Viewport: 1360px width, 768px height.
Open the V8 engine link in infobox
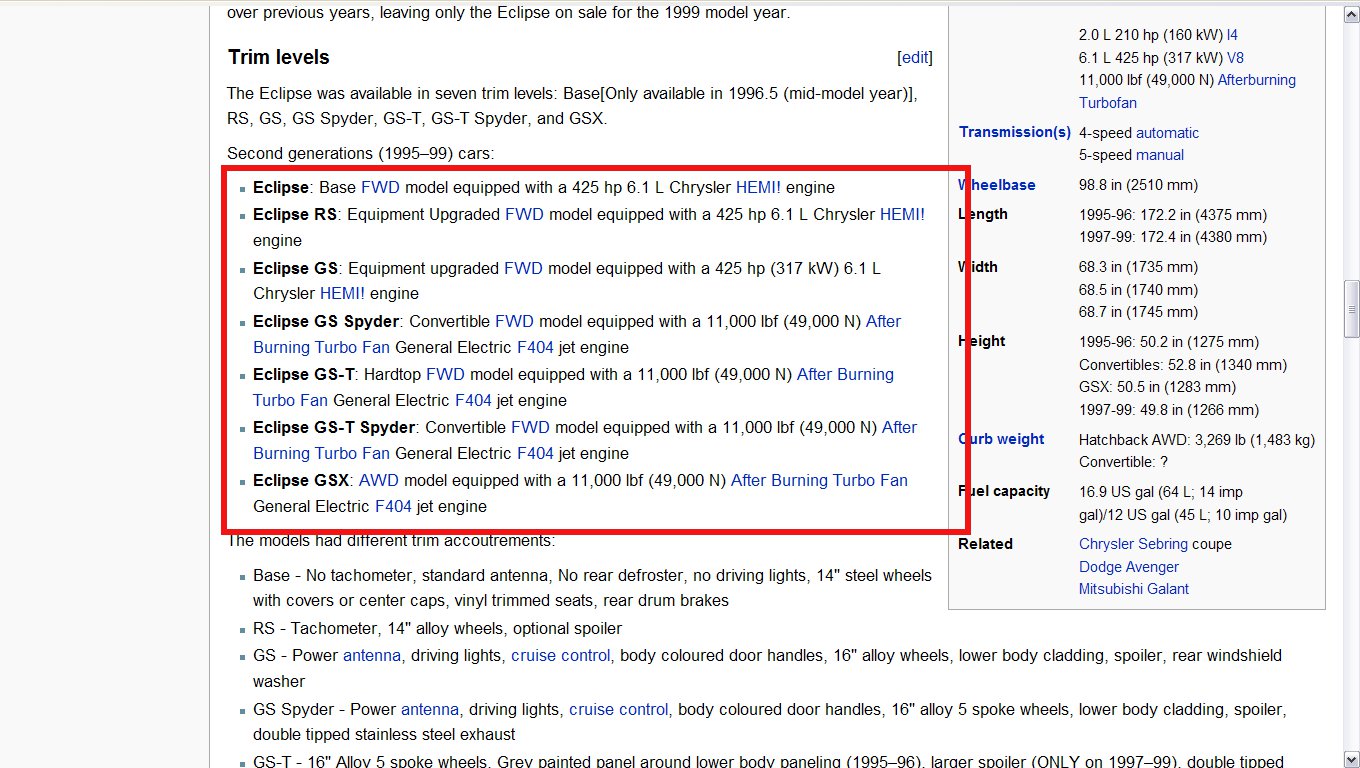pos(1235,57)
